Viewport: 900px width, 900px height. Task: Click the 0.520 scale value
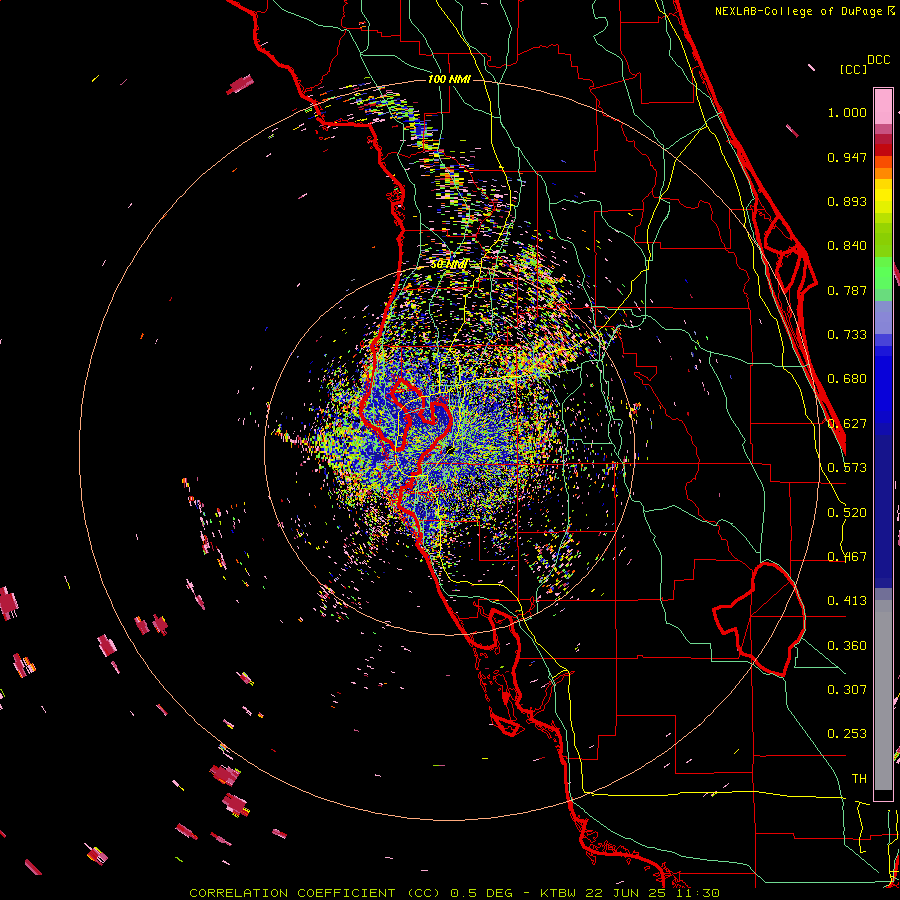(x=847, y=513)
